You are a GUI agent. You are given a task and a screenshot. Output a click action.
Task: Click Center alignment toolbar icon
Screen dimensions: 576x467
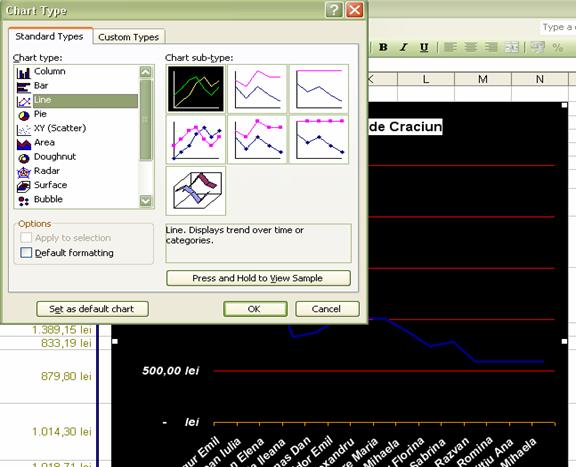(x=471, y=47)
